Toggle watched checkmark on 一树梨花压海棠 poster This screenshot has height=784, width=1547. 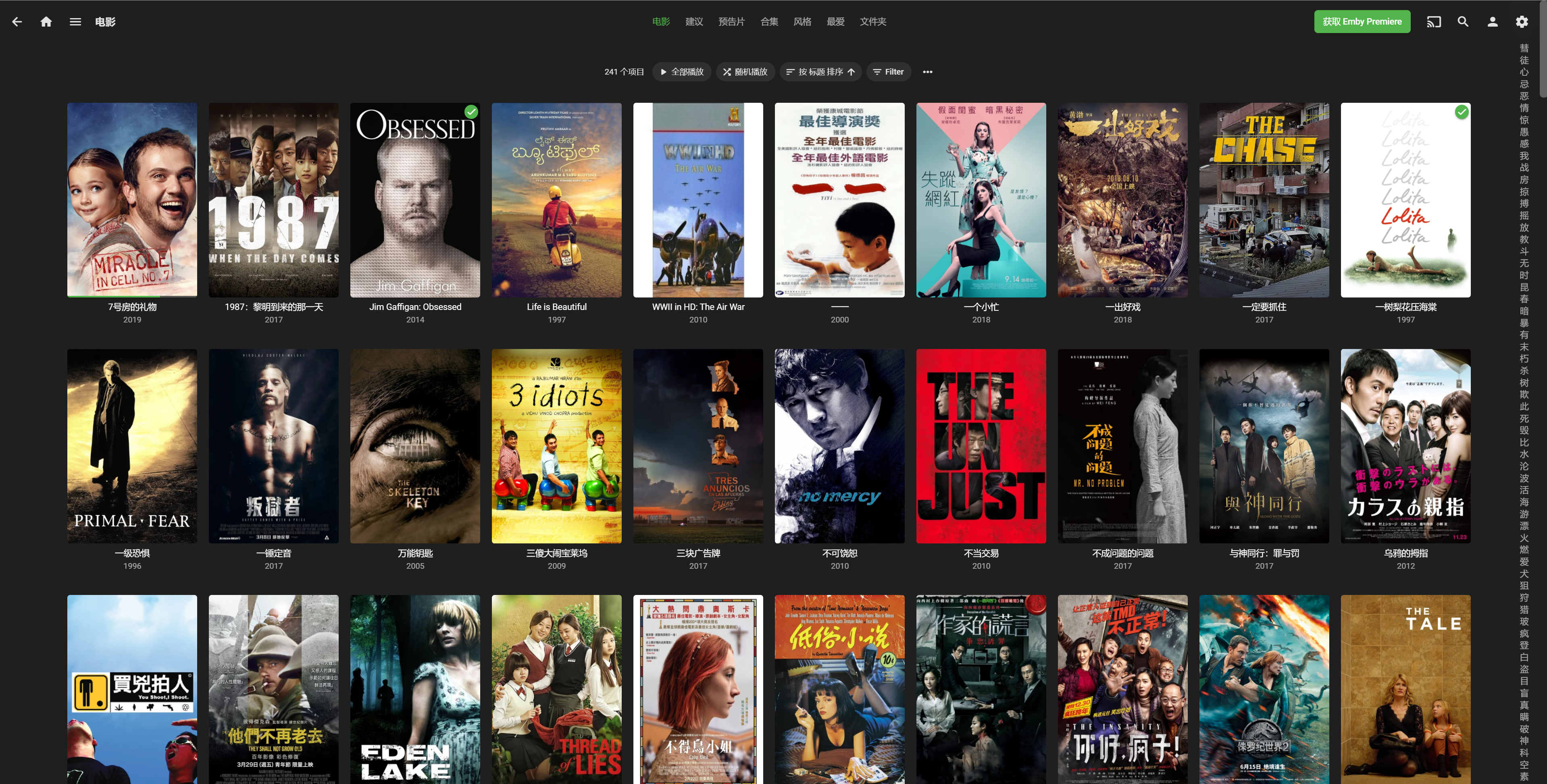(x=1462, y=112)
